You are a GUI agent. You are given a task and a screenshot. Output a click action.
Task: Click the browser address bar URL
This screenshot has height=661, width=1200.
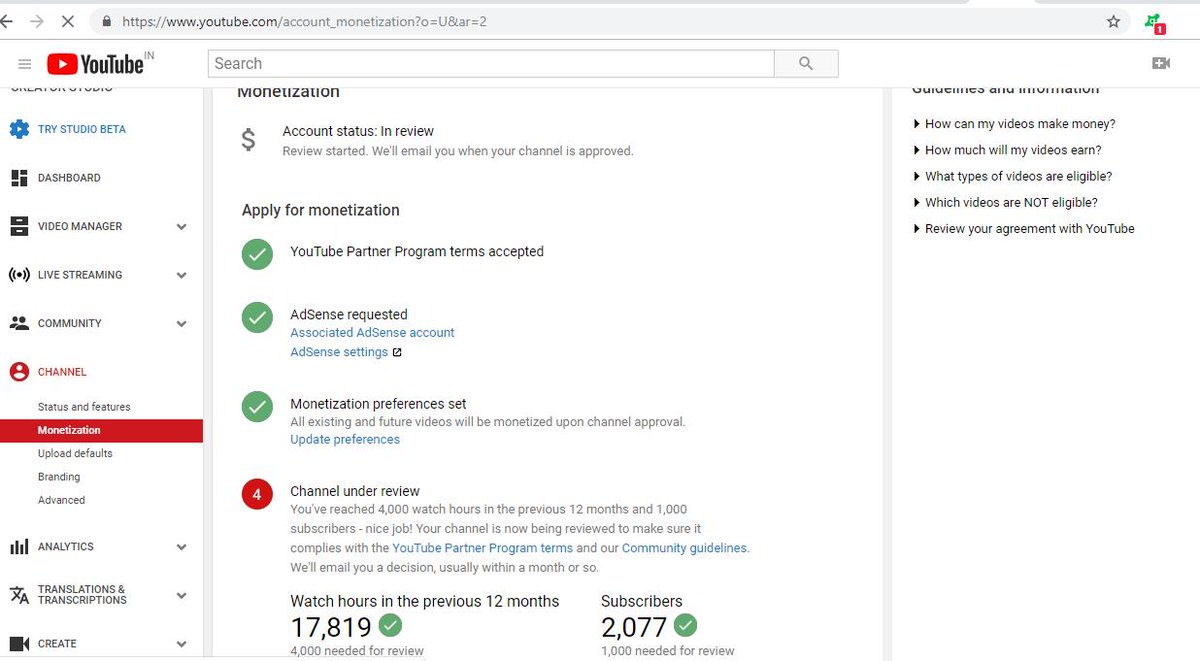(x=304, y=21)
